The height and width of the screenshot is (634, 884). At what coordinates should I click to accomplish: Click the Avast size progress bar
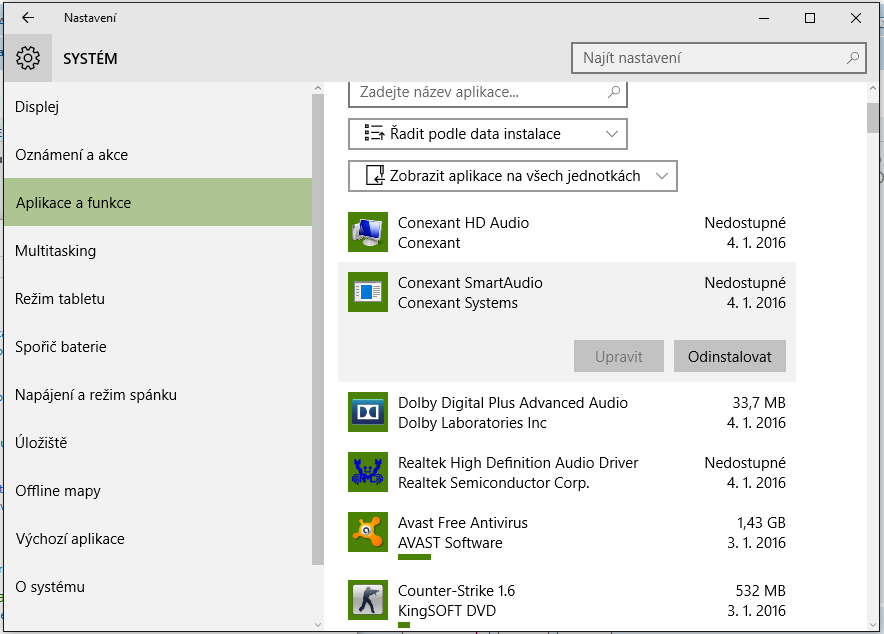pos(414,557)
